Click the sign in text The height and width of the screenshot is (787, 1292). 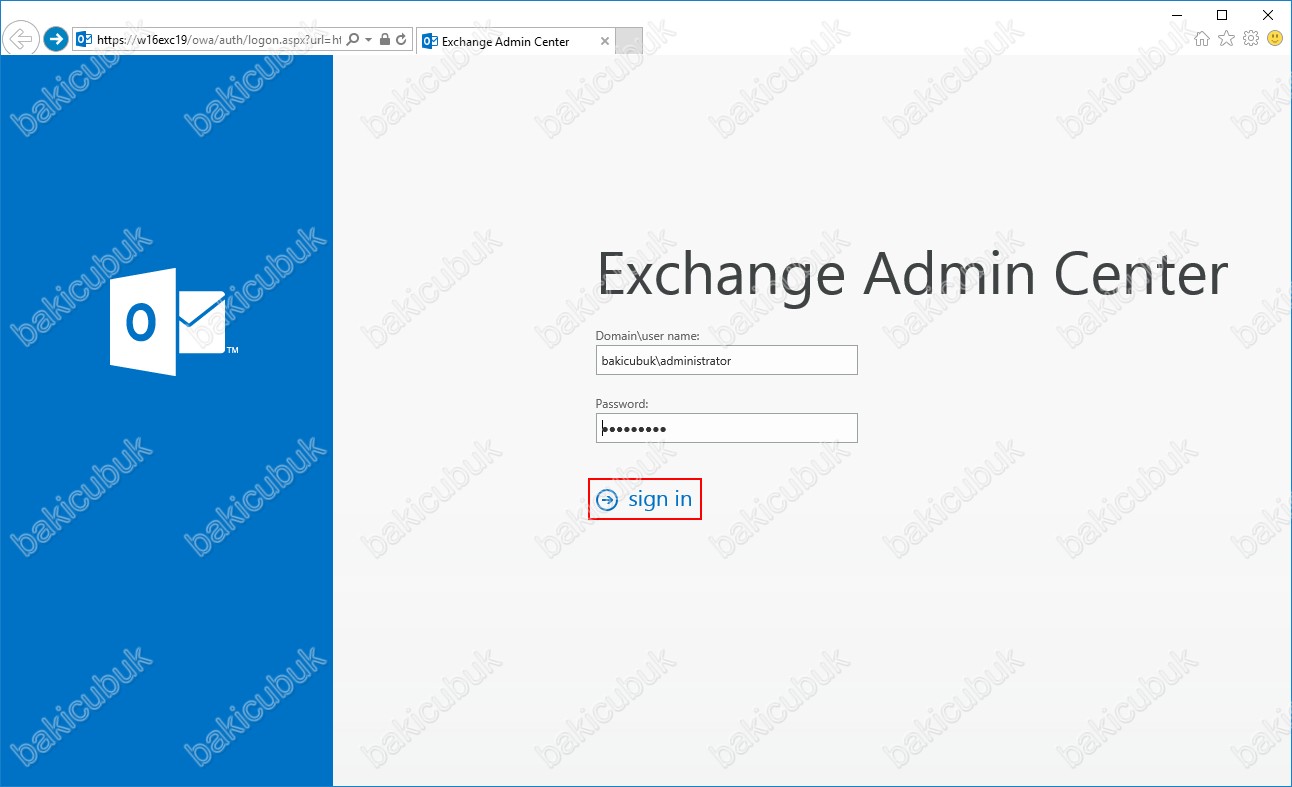click(660, 498)
